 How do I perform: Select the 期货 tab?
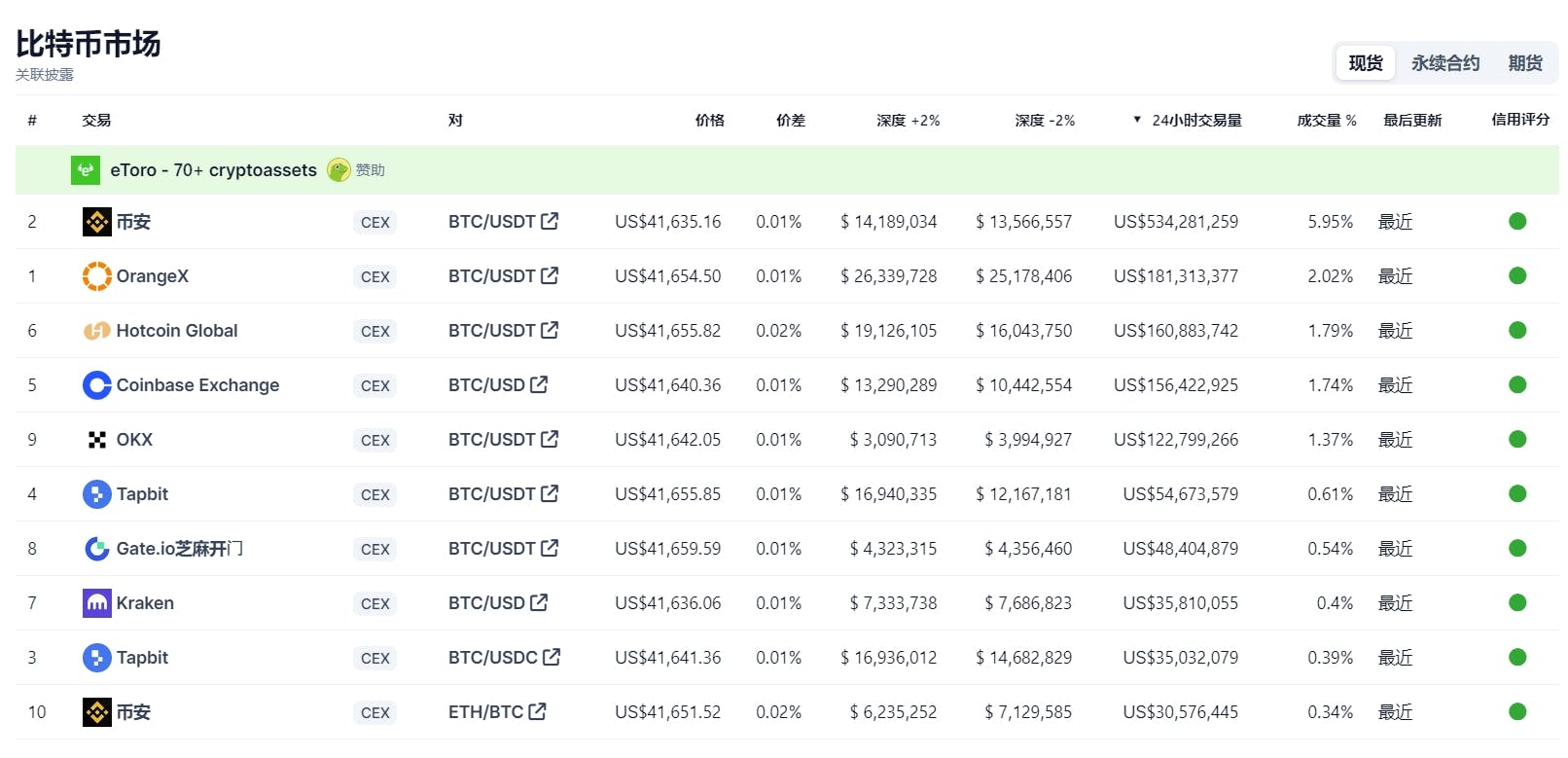(x=1524, y=63)
